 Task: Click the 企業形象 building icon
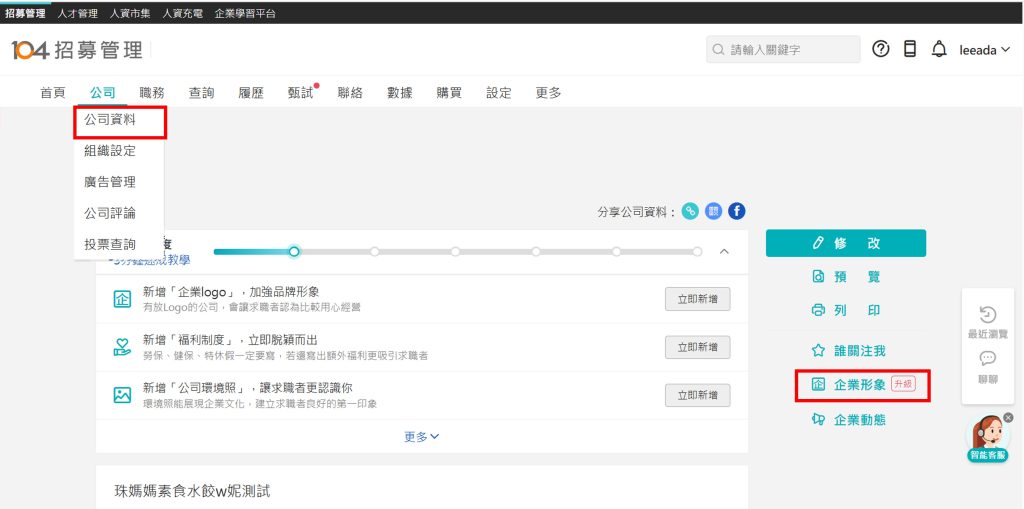[818, 384]
